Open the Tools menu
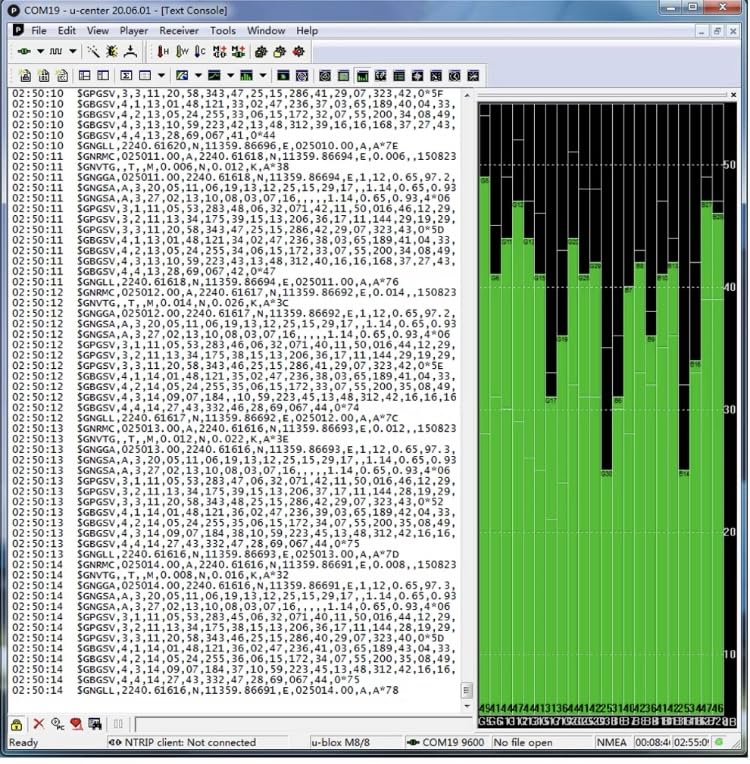The width and height of the screenshot is (750, 764). (x=223, y=31)
